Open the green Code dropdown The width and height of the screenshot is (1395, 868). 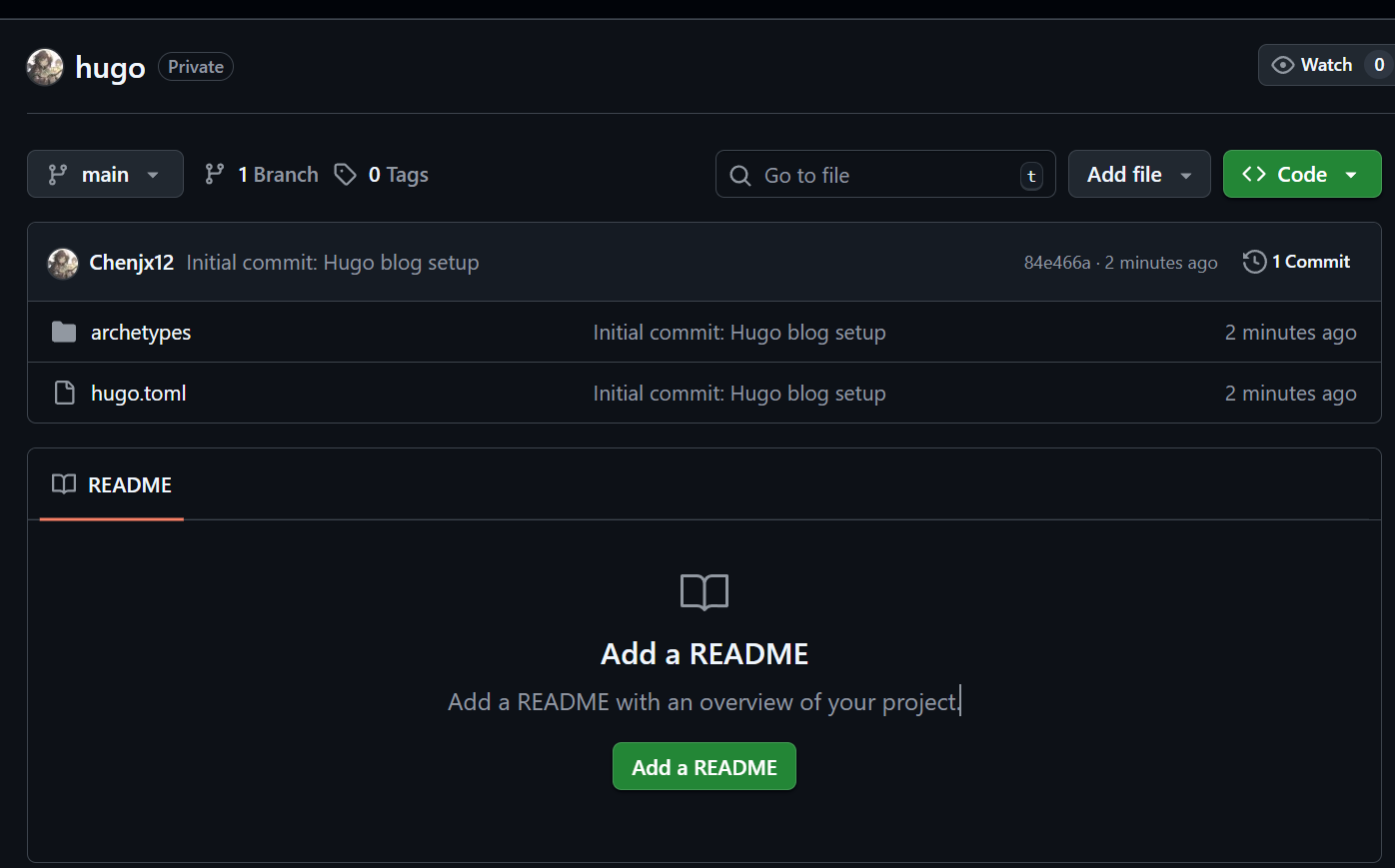[1302, 174]
